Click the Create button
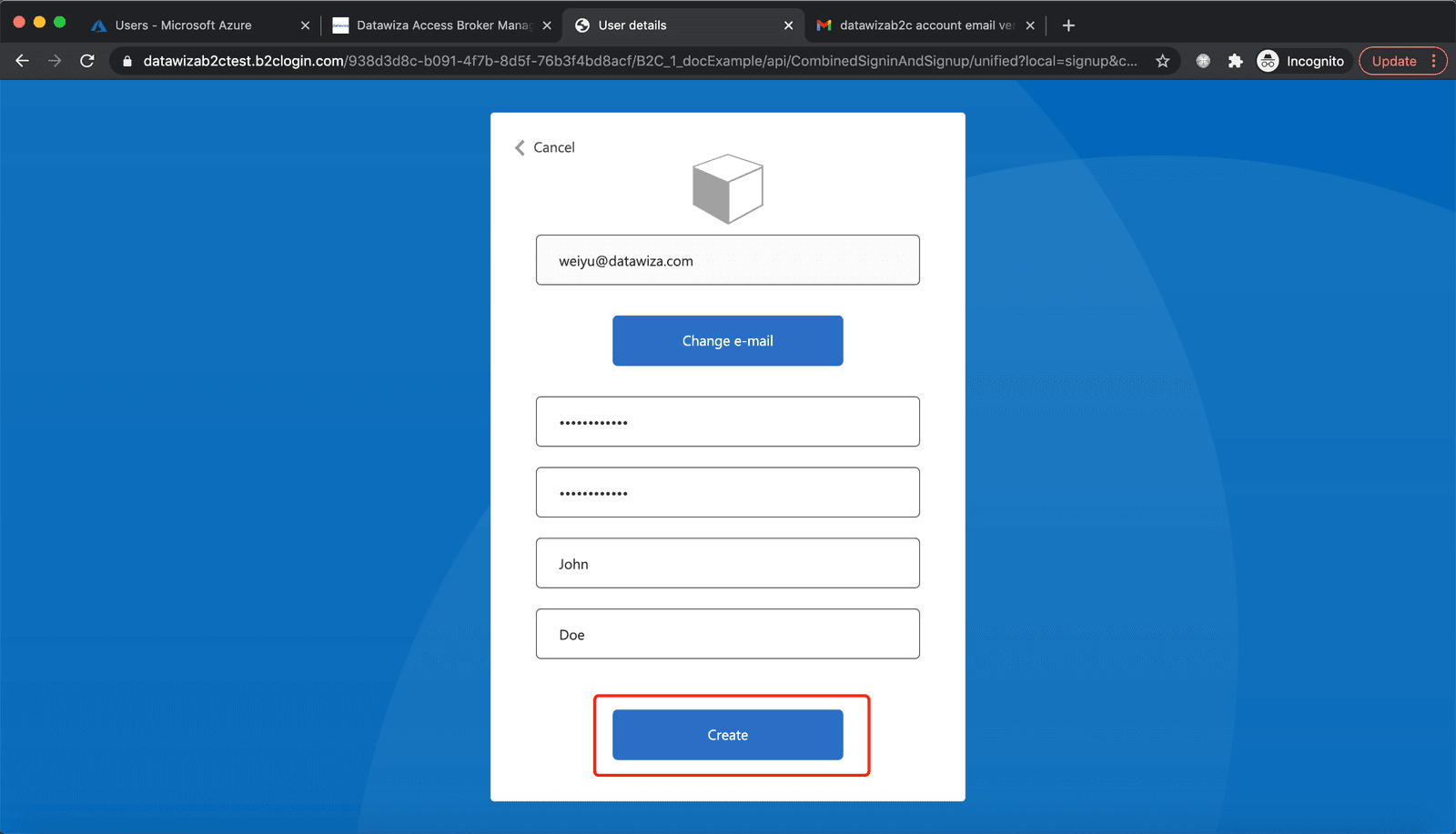 click(x=727, y=735)
